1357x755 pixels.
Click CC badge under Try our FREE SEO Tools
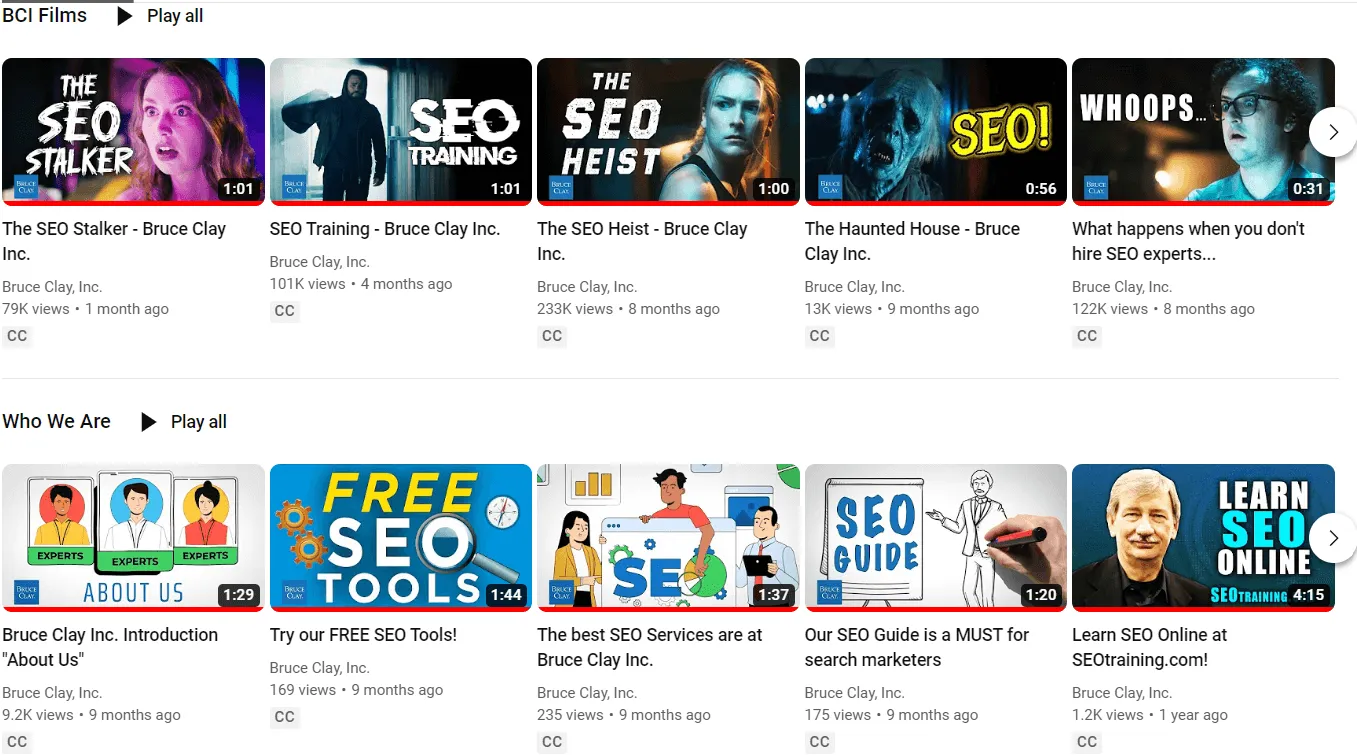[x=285, y=717]
